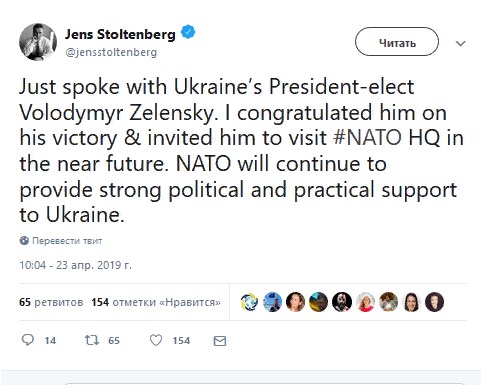This screenshot has width=481, height=389.
Task: Like the tweet with heart icon
Action: click(x=156, y=340)
